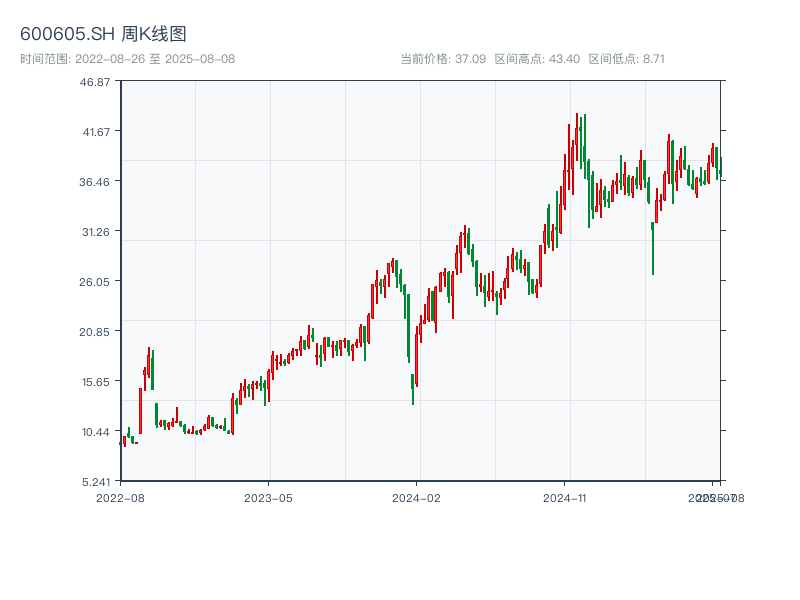The width and height of the screenshot is (800, 600).
Task: Select the 2022-08 x-axis date label
Action: [x=120, y=497]
